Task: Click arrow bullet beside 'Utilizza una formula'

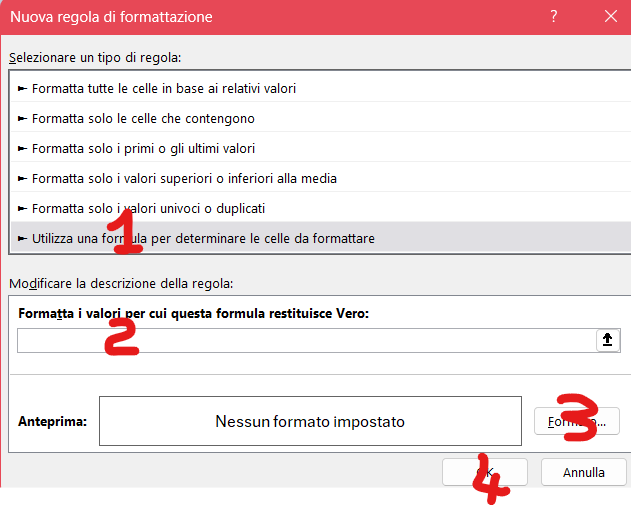Action: tap(22, 238)
